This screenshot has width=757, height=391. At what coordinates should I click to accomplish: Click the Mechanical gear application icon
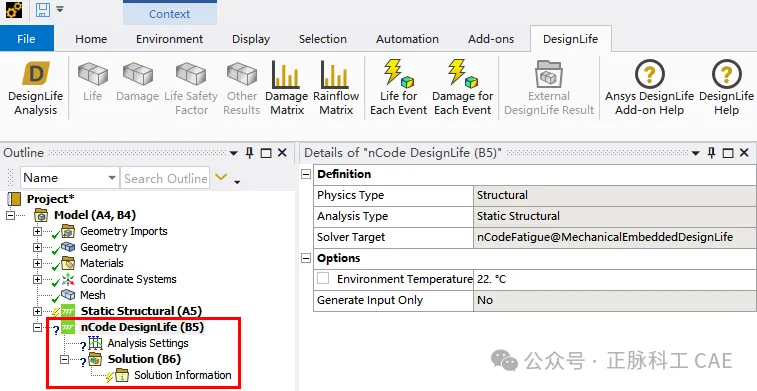coord(14,10)
